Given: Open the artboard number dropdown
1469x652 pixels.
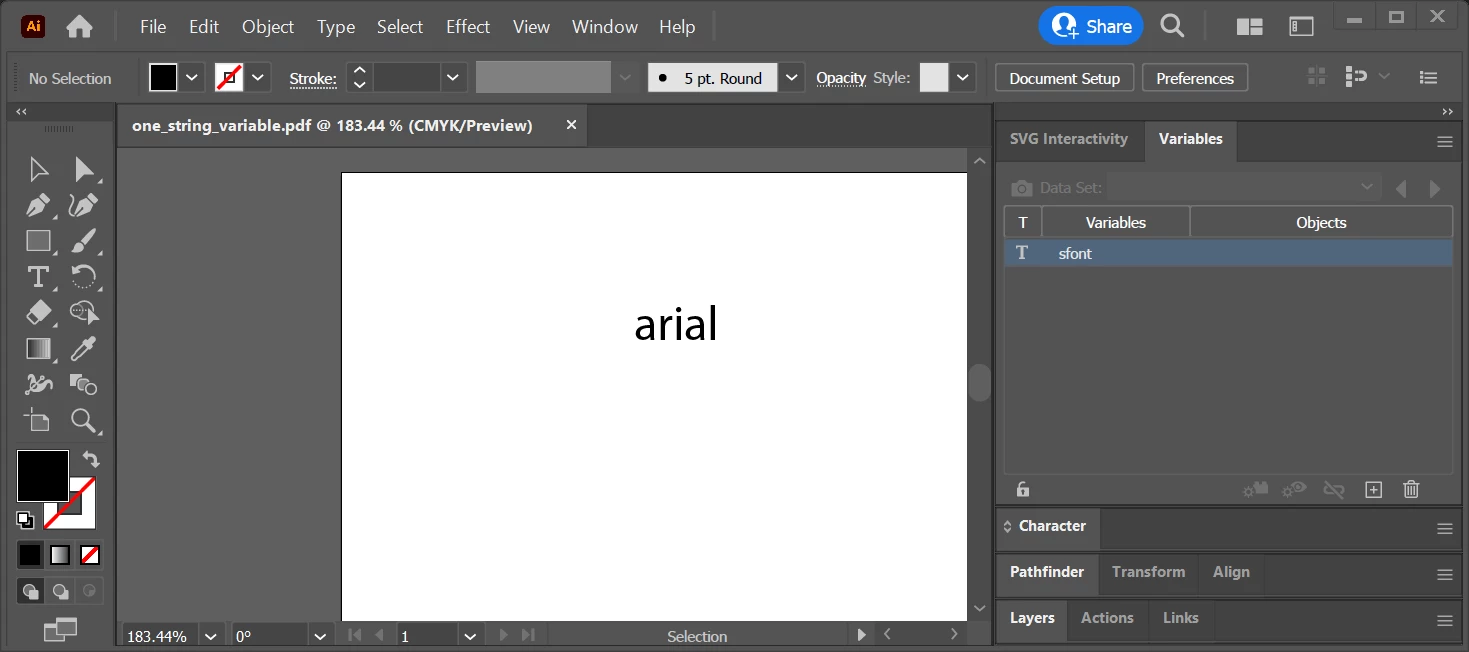Looking at the screenshot, I should point(471,636).
